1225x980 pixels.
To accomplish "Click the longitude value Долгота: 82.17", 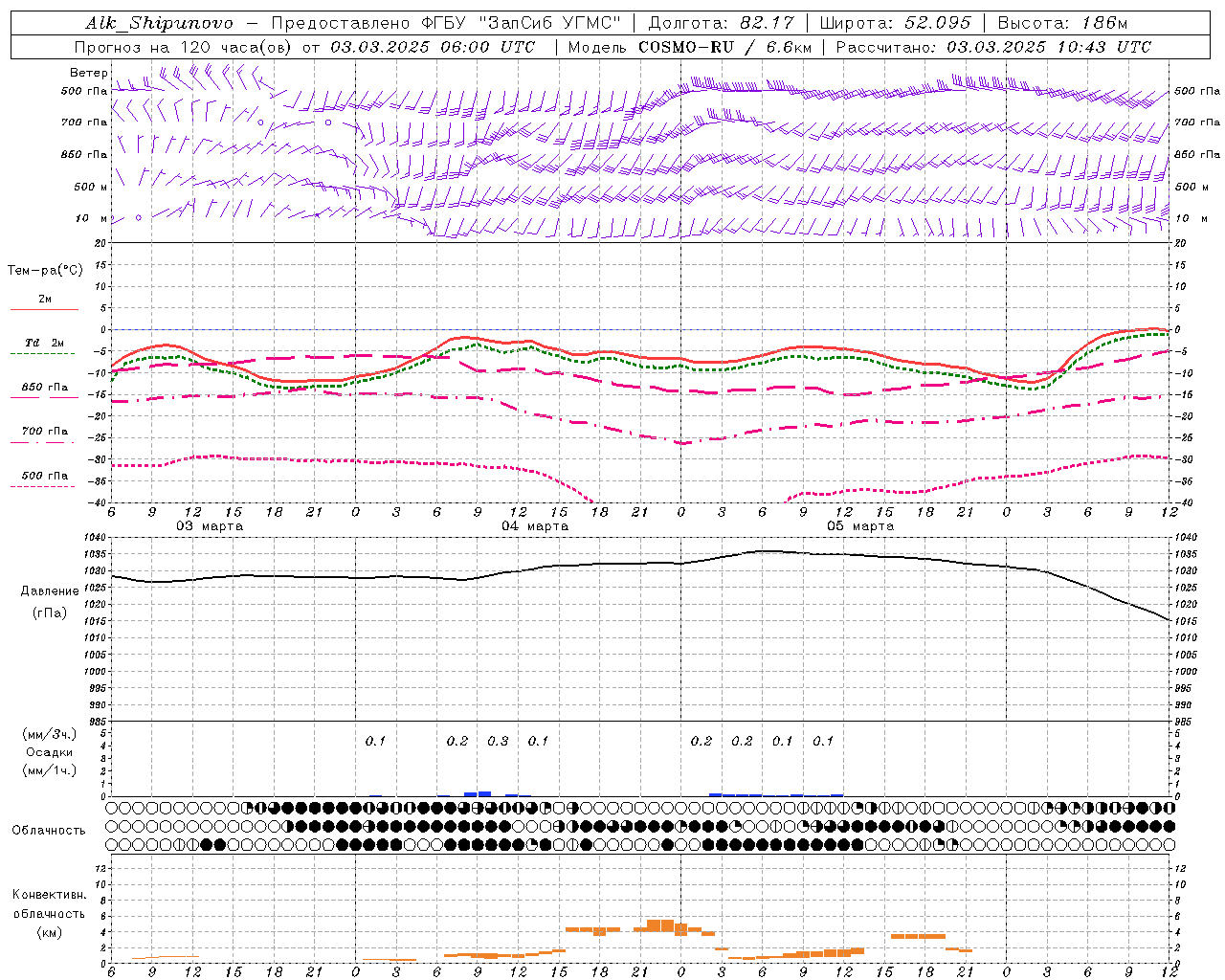I will [x=721, y=23].
